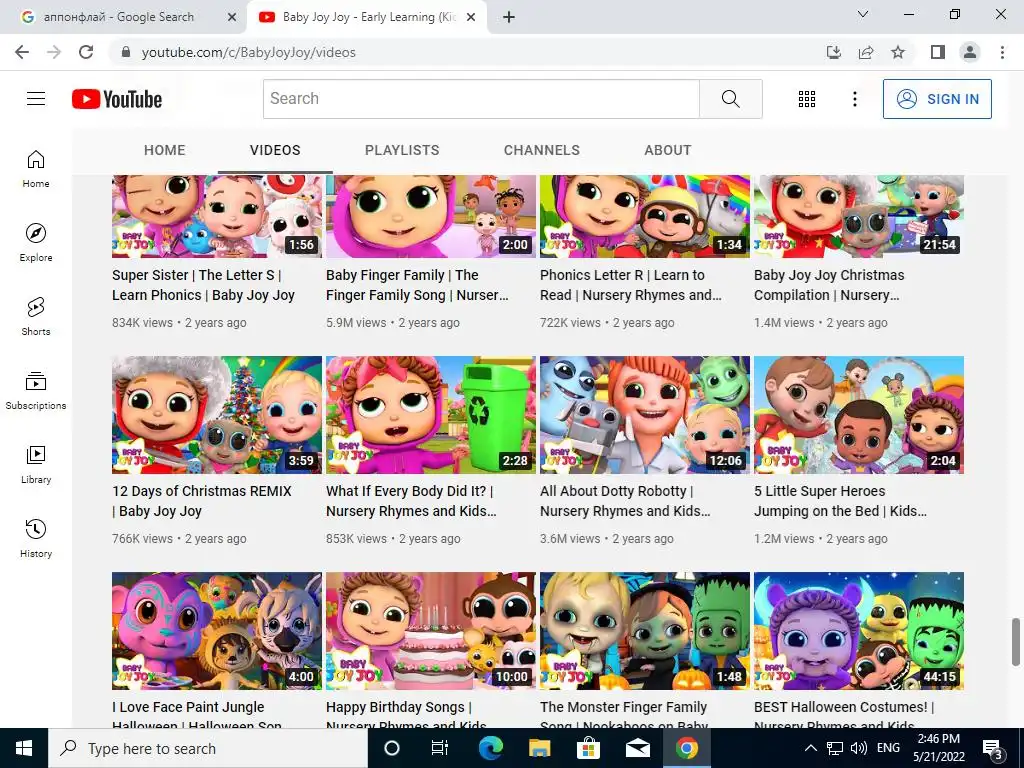Reload the page with refresh icon
The image size is (1024, 768).
coord(86,52)
